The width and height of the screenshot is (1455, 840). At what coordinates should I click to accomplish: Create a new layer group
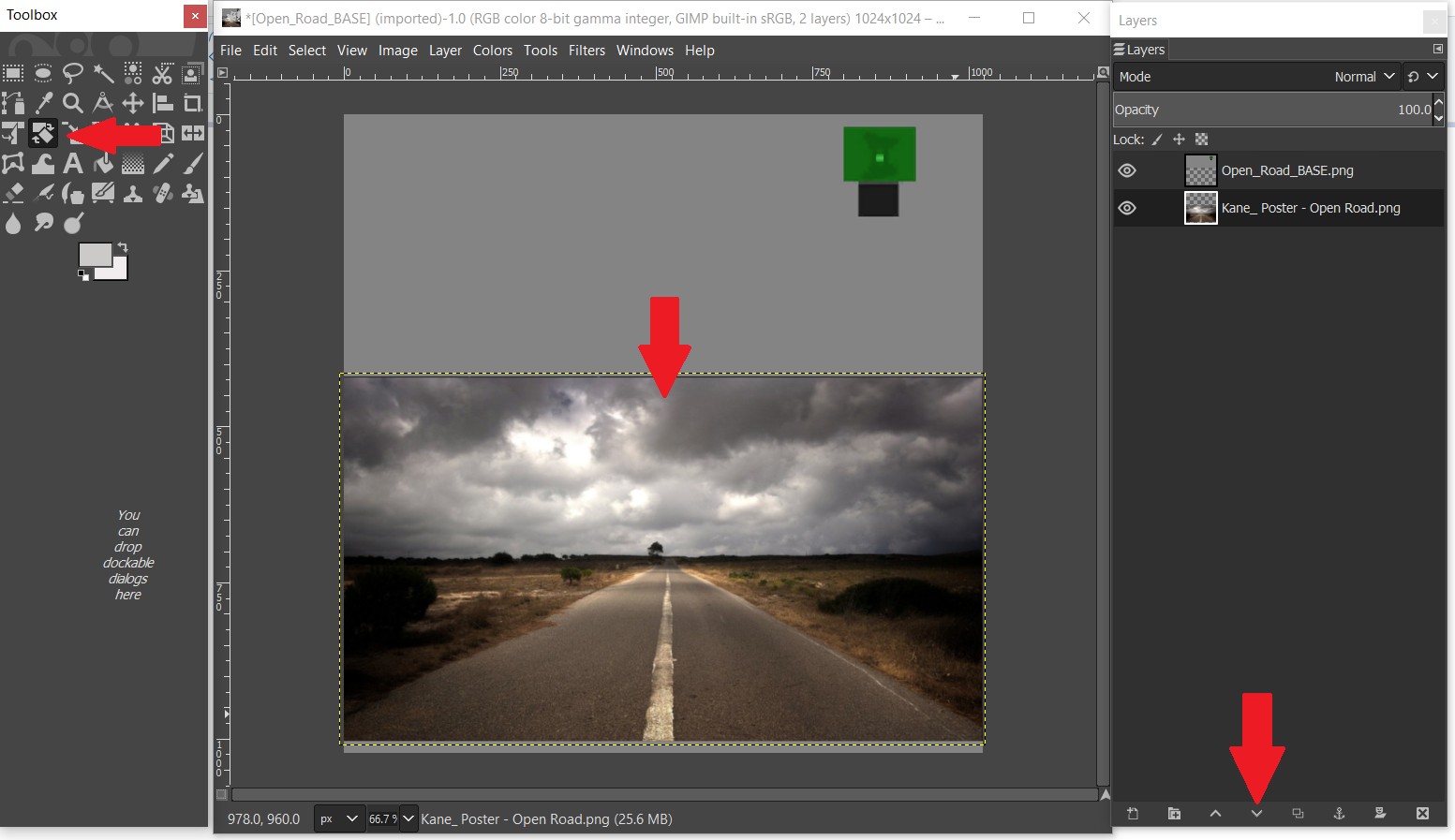(1174, 814)
